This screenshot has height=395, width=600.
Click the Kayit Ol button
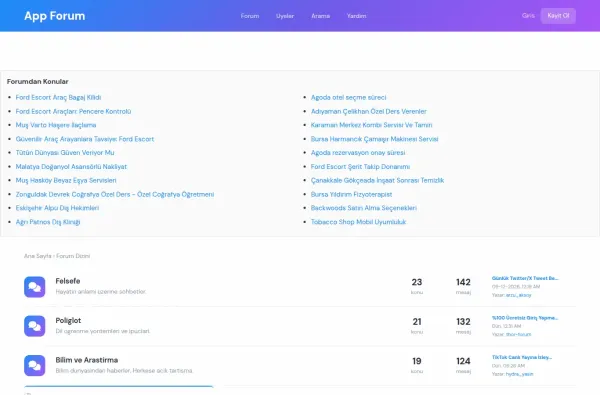(x=558, y=16)
